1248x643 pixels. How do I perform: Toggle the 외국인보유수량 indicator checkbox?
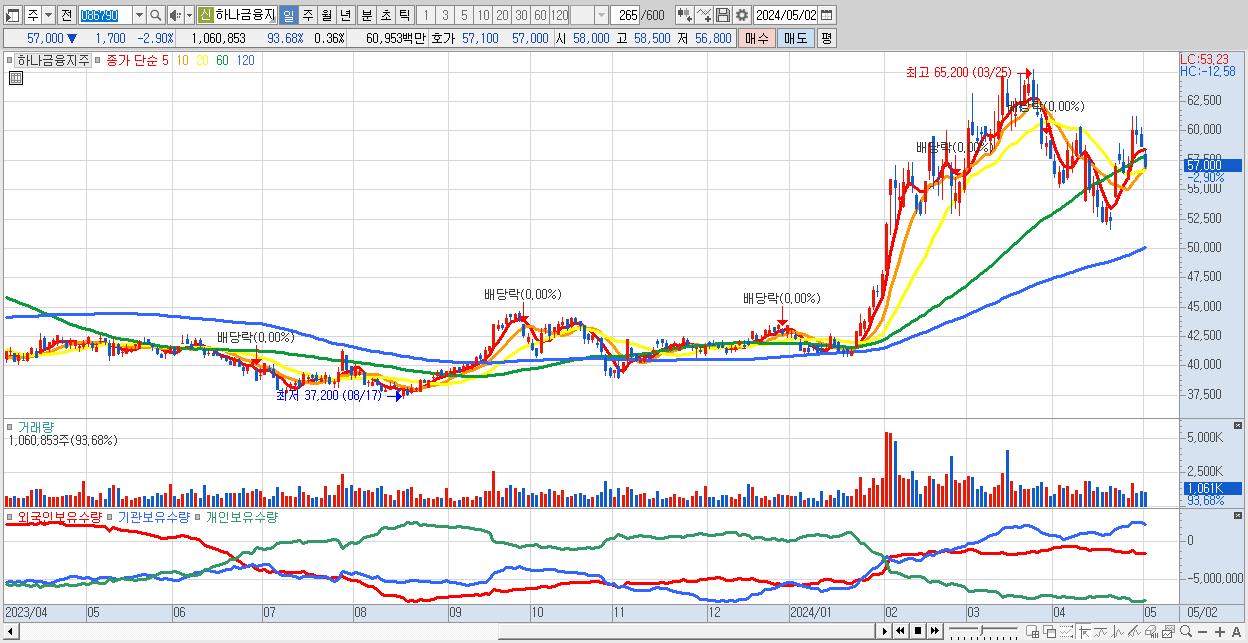10,517
